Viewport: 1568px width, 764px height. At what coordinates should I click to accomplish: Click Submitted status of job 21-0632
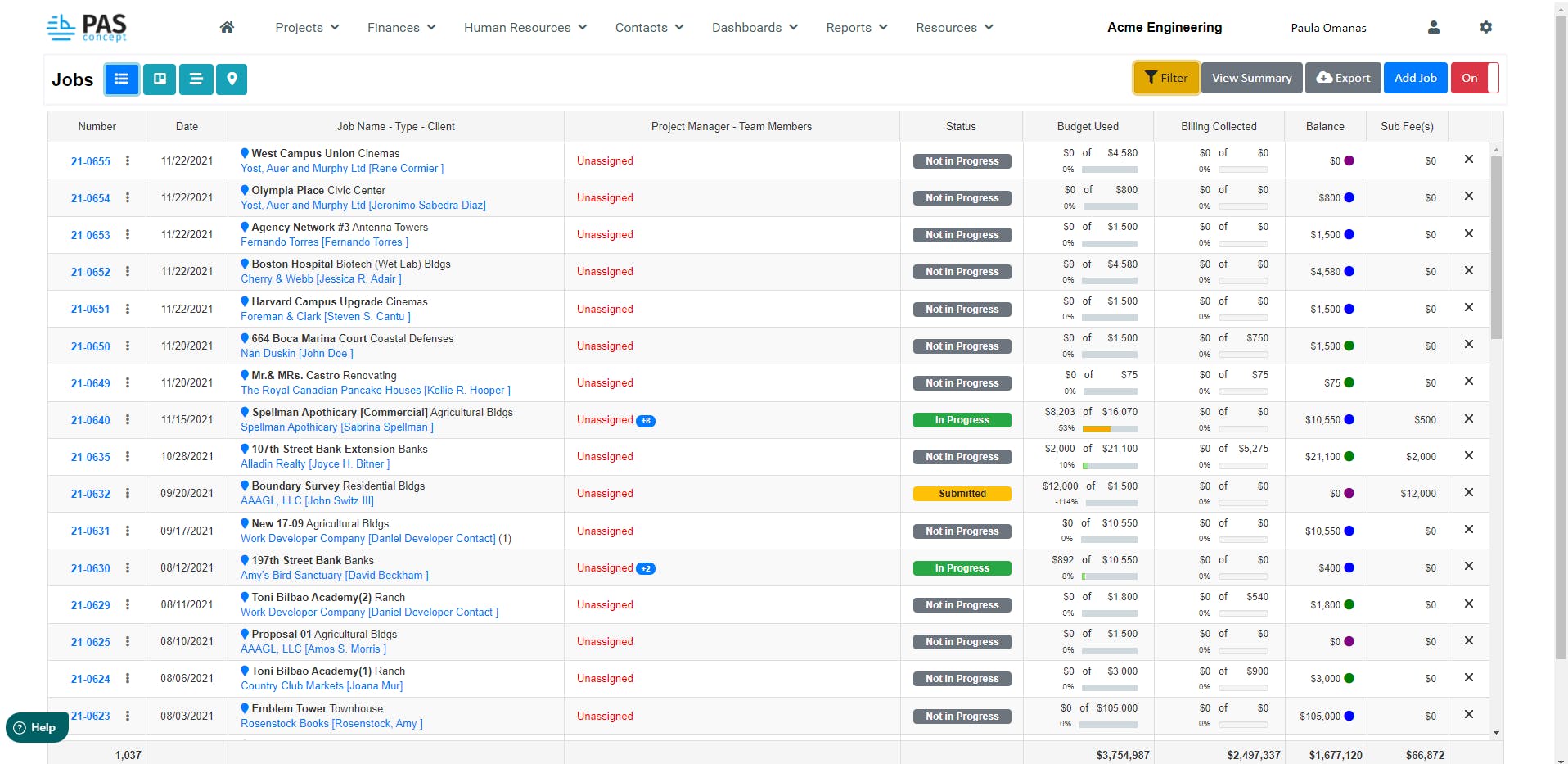[x=962, y=494]
